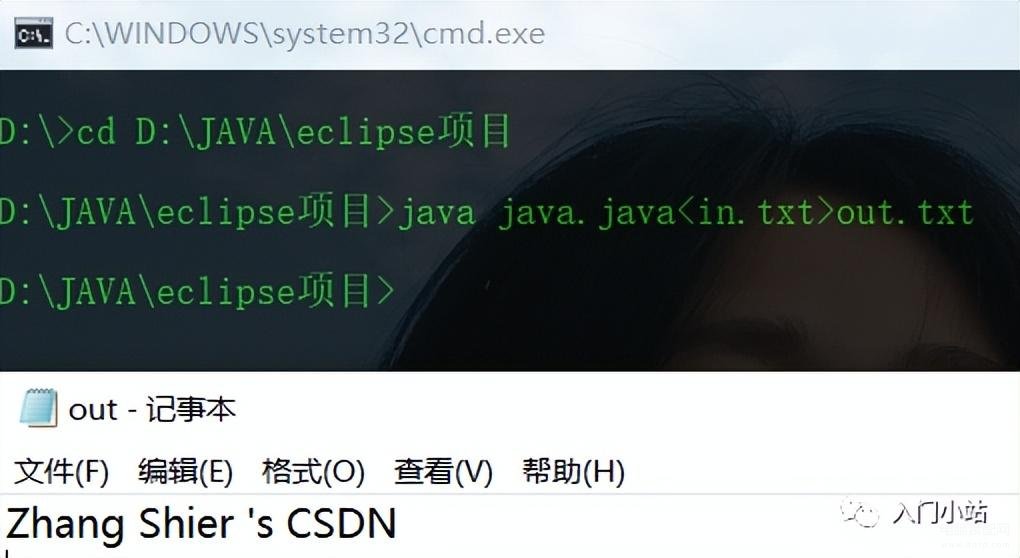Viewport: 1020px width, 558px height.
Task: Click the cmd.exe icon in the title bar
Action: [33, 34]
